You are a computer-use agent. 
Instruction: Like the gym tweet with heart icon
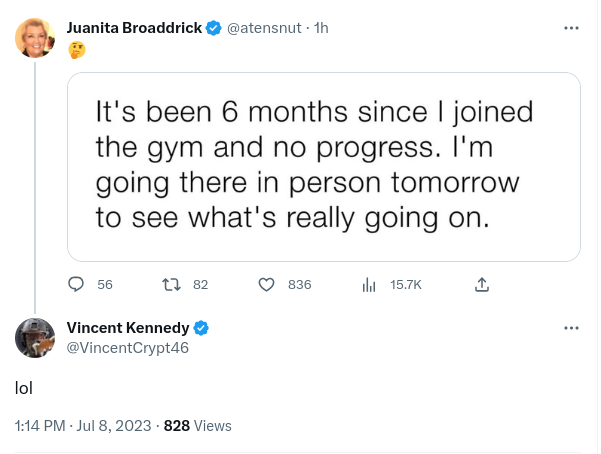pos(266,284)
